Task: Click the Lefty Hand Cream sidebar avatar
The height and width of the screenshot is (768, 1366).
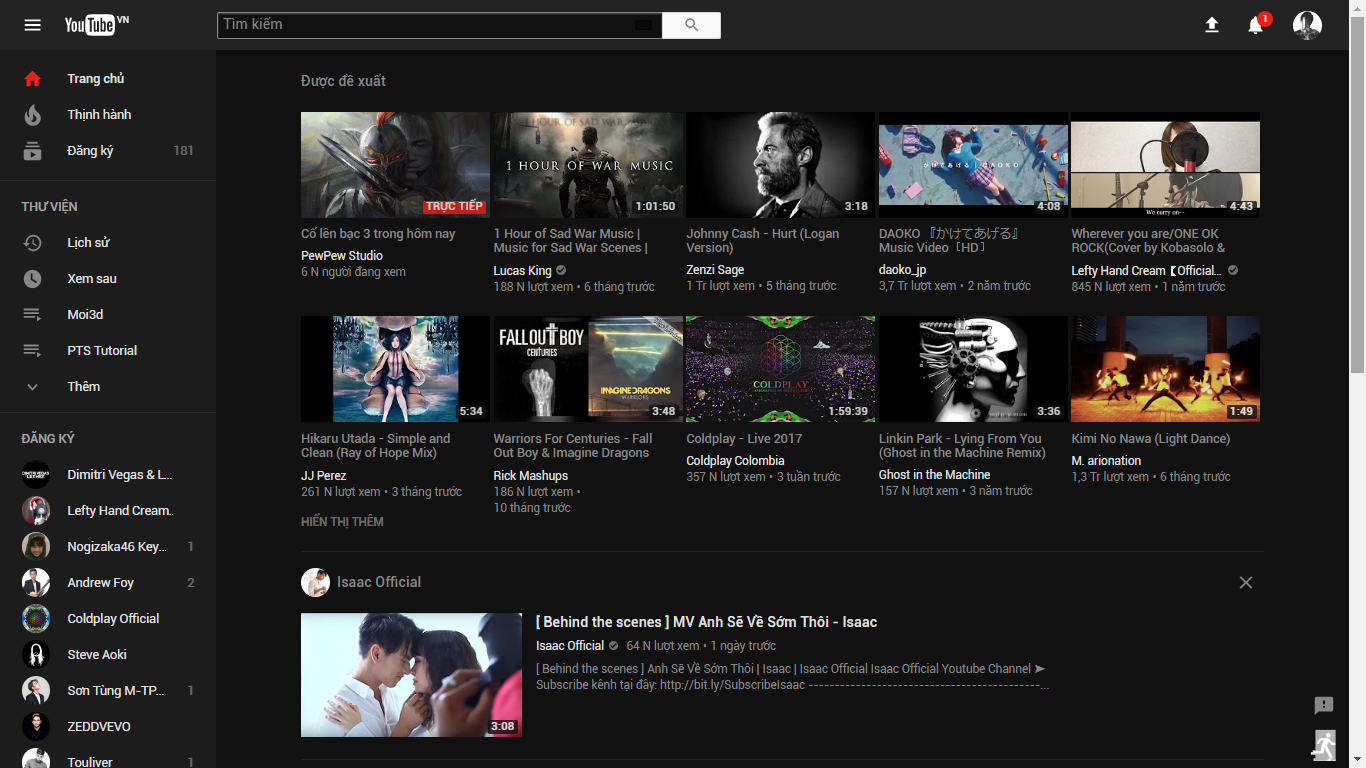Action: click(36, 510)
